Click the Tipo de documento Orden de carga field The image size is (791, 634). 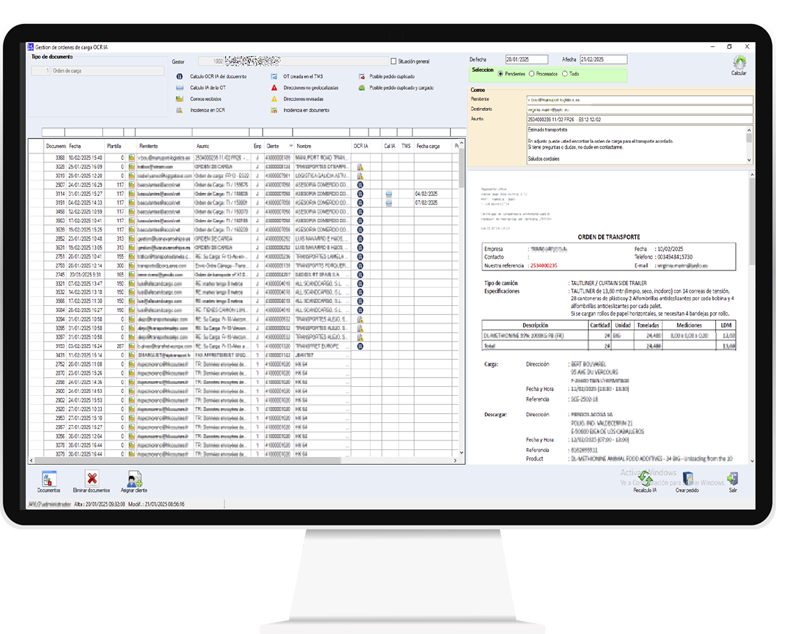(100, 71)
